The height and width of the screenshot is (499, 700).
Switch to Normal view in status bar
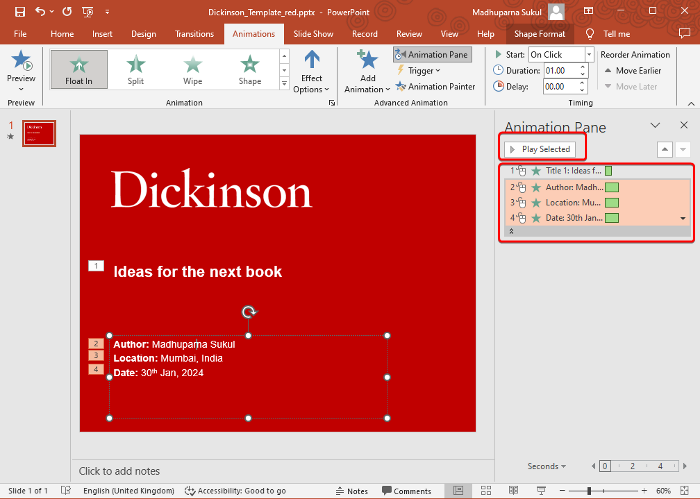point(459,491)
